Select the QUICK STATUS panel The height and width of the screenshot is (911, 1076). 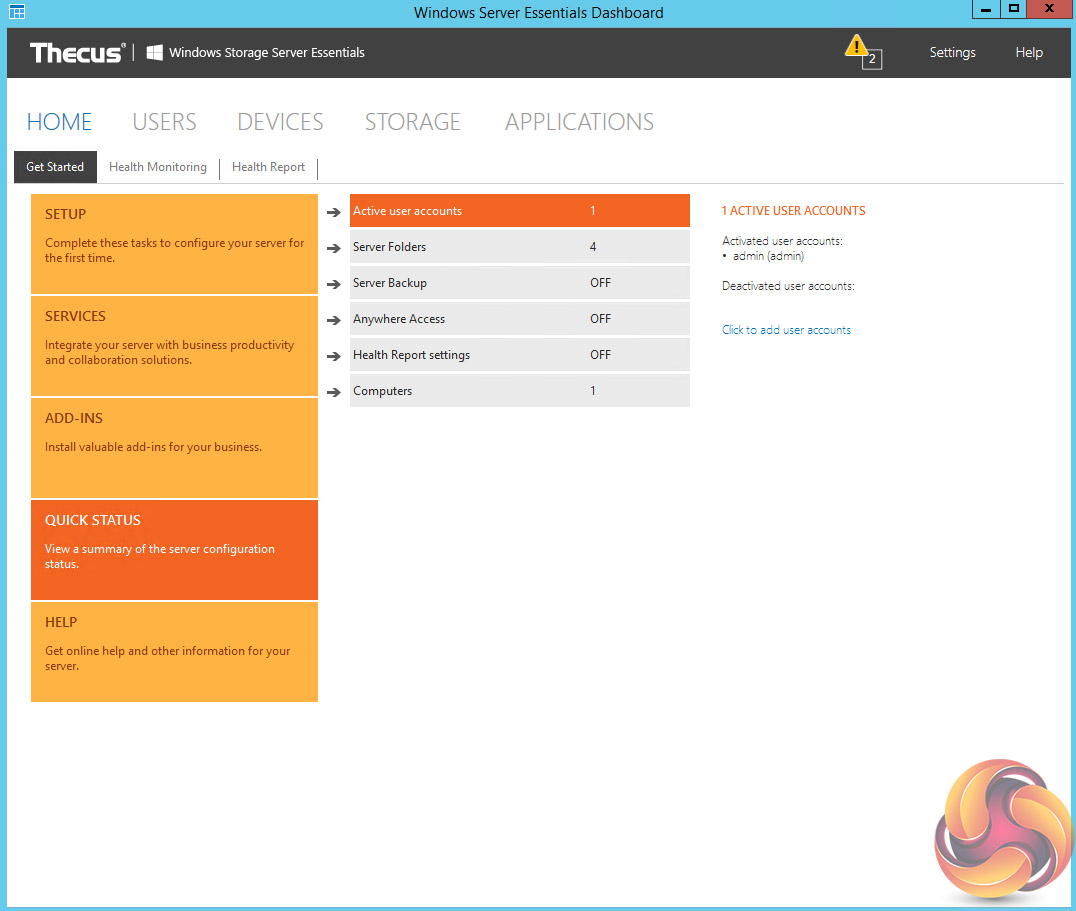(x=174, y=550)
